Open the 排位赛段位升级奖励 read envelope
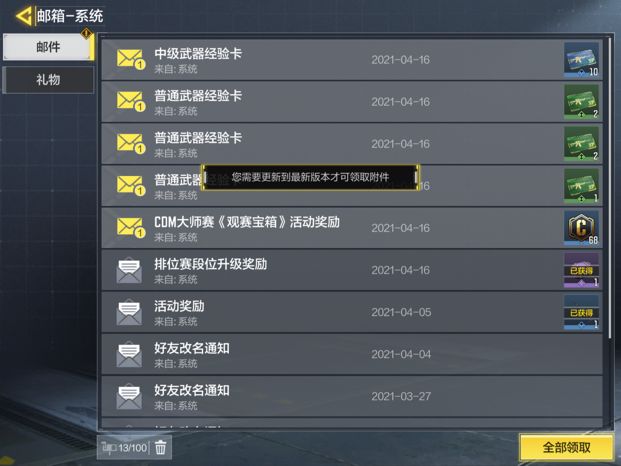621x466 pixels. pyautogui.click(x=129, y=270)
